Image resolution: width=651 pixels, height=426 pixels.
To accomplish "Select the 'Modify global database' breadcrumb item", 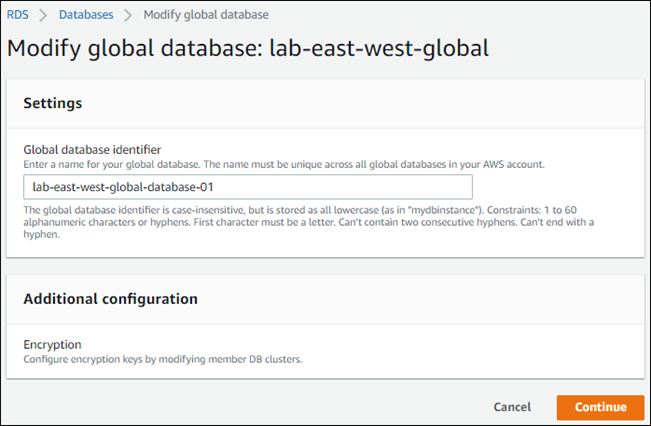I will [x=206, y=15].
